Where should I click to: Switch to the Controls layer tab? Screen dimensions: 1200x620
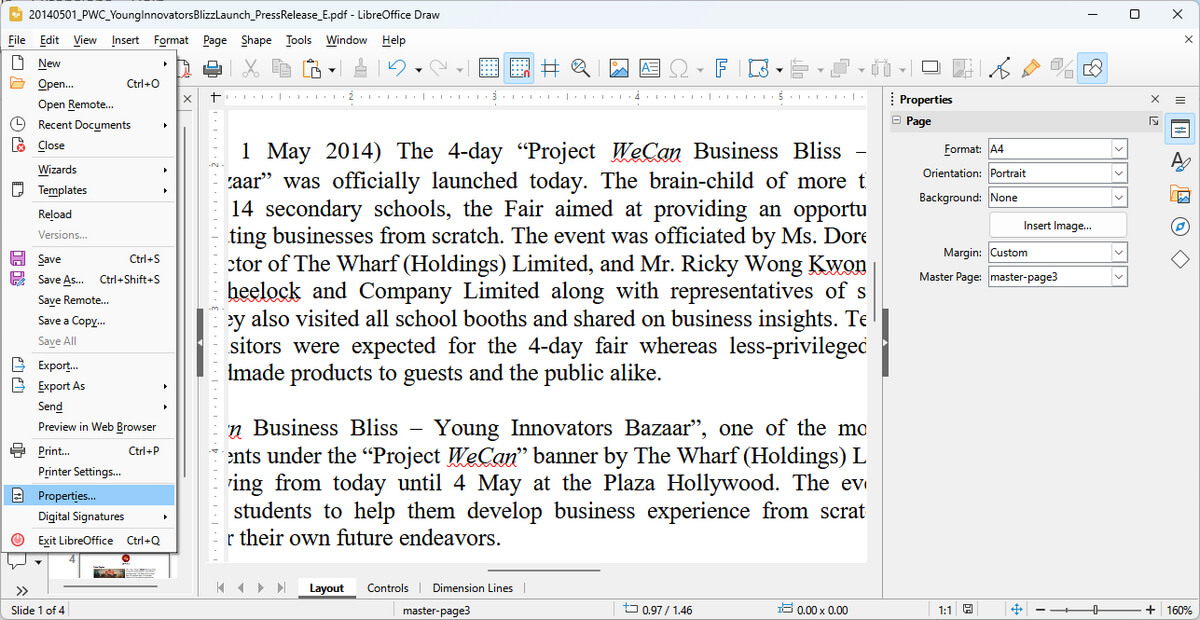pos(388,588)
